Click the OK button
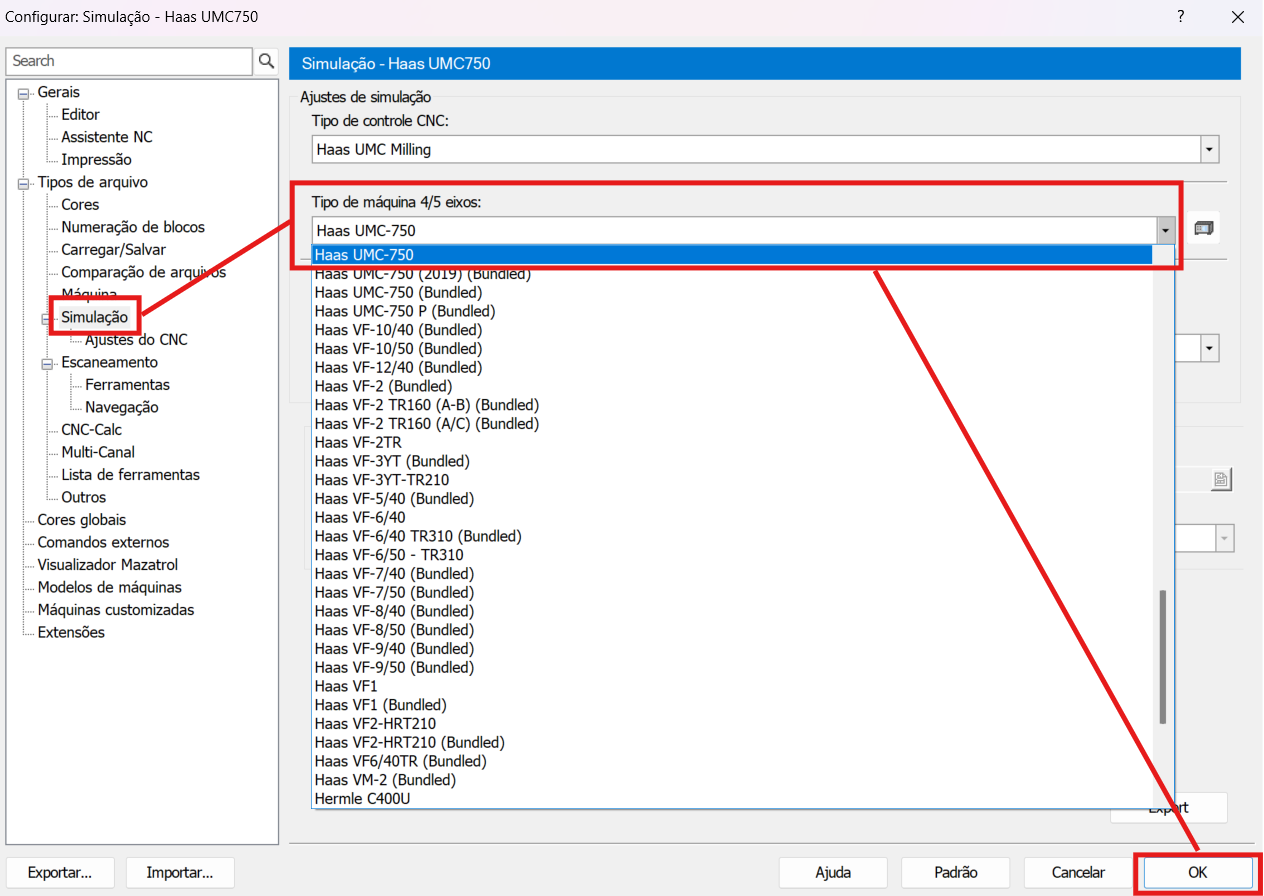This screenshot has height=896, width=1264. (x=1197, y=873)
